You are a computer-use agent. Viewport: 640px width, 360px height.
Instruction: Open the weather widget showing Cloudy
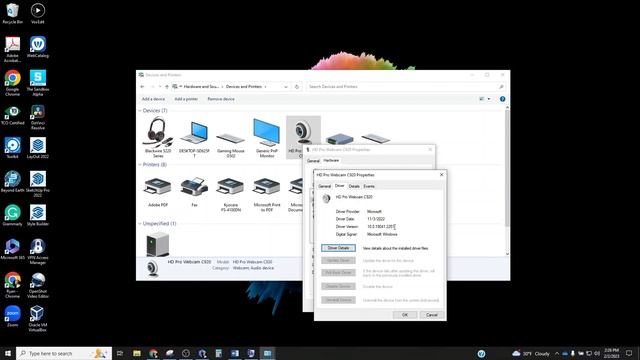click(x=531, y=353)
